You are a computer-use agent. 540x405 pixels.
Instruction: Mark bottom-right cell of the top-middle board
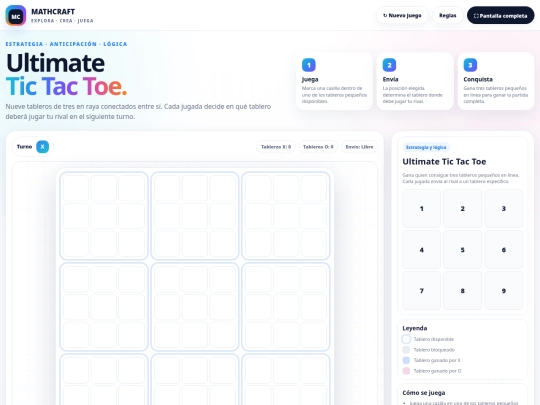tap(223, 243)
